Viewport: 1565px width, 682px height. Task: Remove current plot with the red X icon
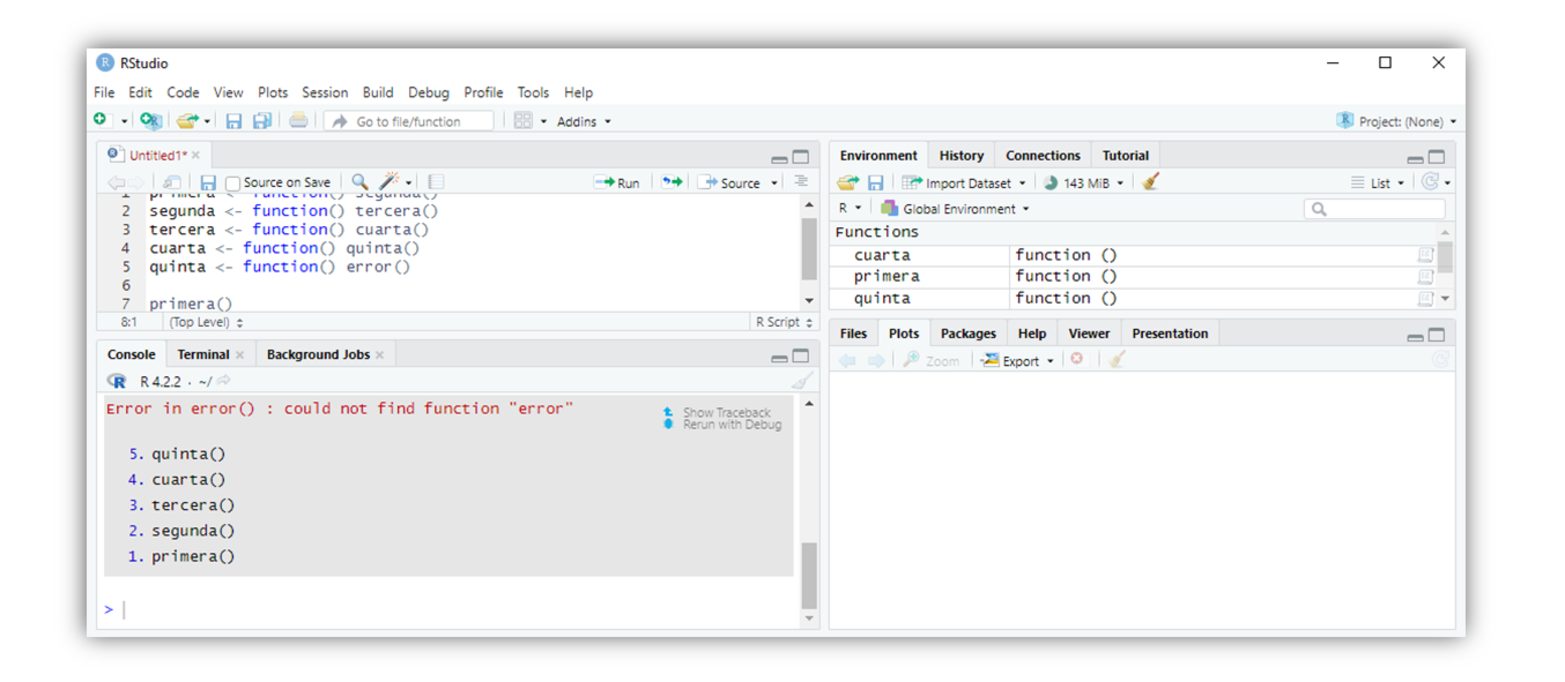1076,360
